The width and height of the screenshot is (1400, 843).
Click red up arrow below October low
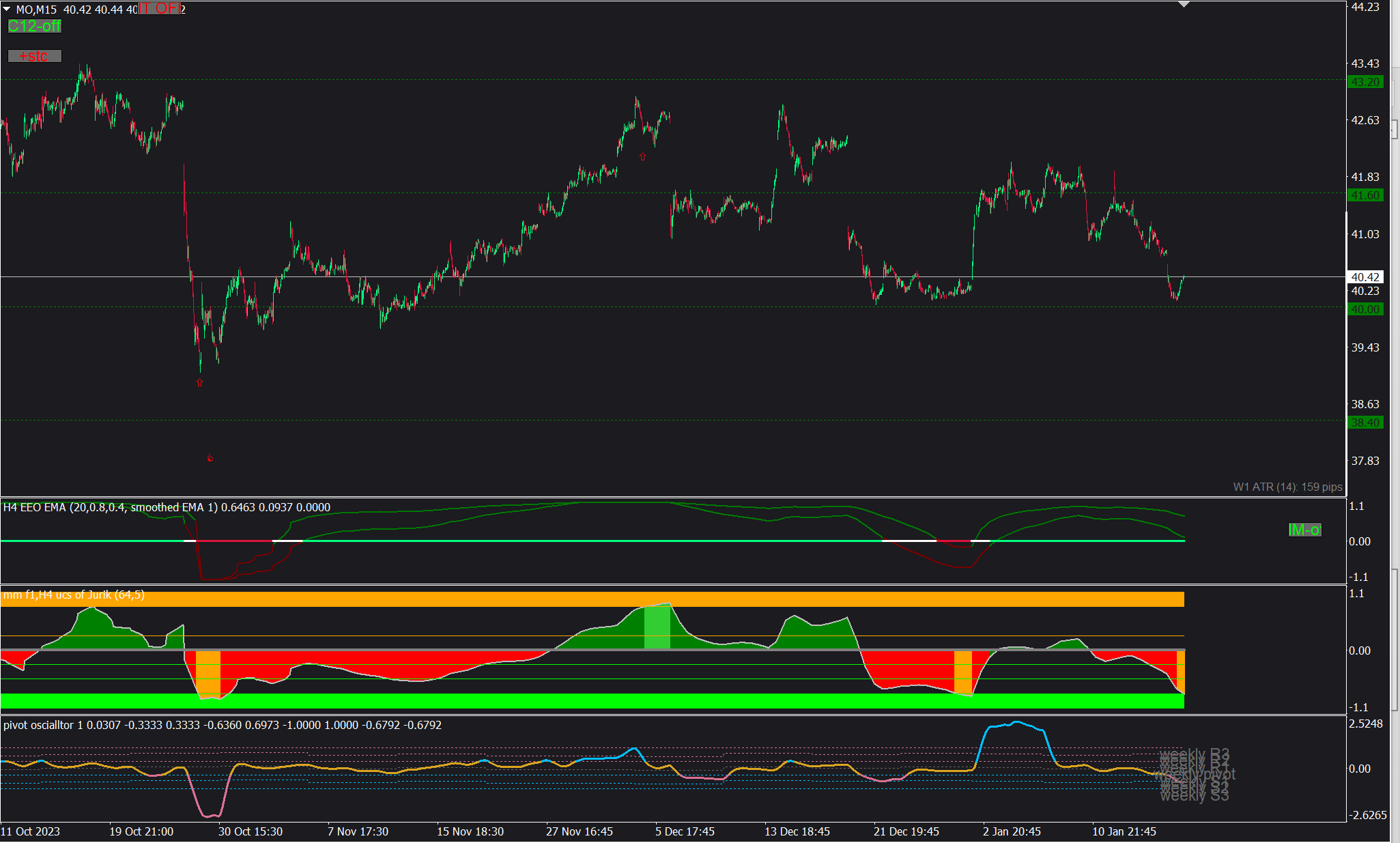tap(200, 383)
